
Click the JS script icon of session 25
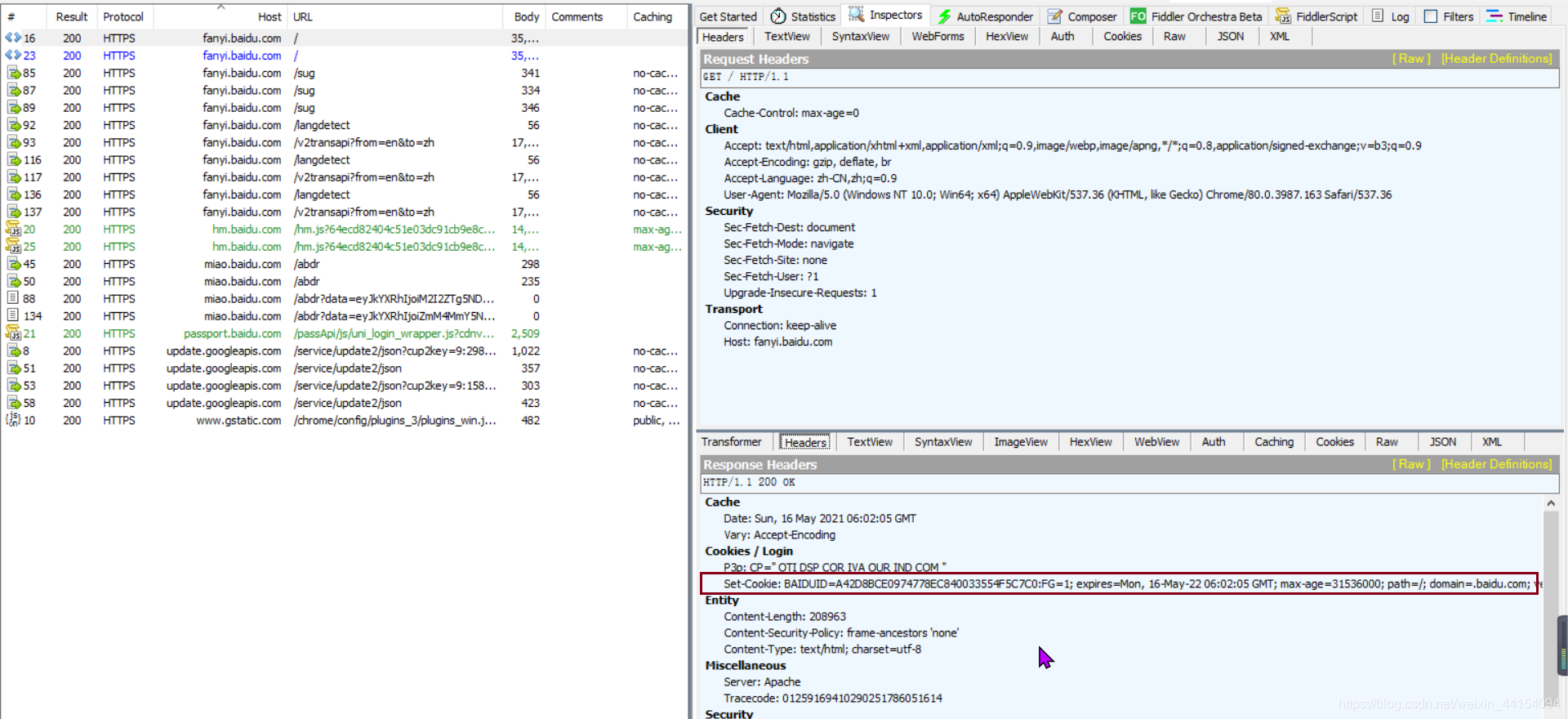click(14, 246)
